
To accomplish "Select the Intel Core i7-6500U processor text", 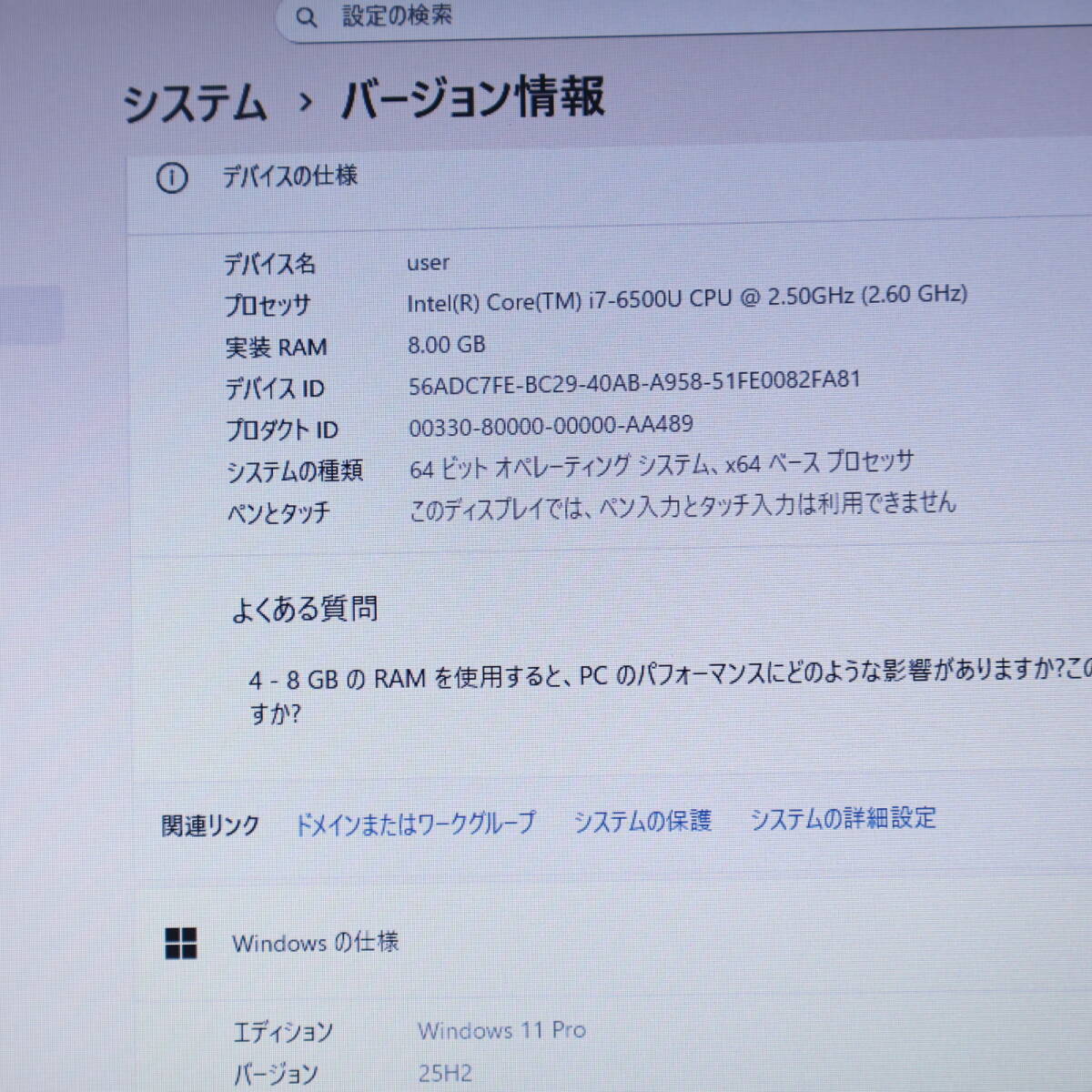I will click(687, 298).
